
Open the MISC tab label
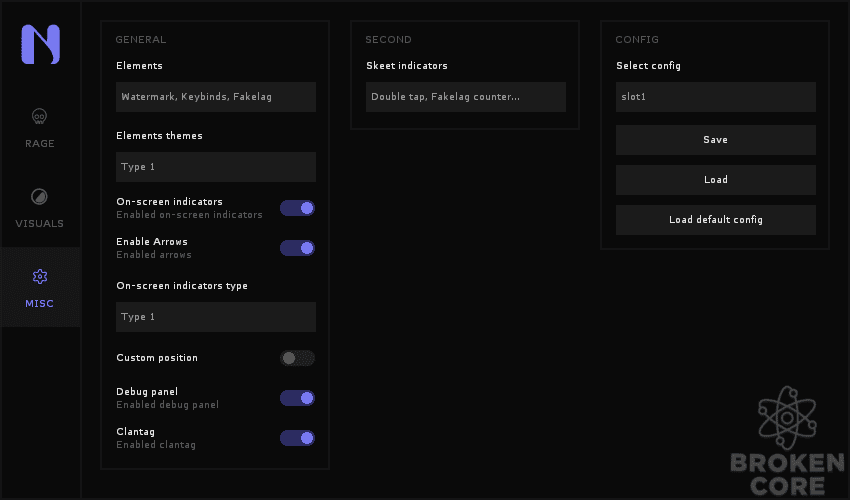[40, 304]
